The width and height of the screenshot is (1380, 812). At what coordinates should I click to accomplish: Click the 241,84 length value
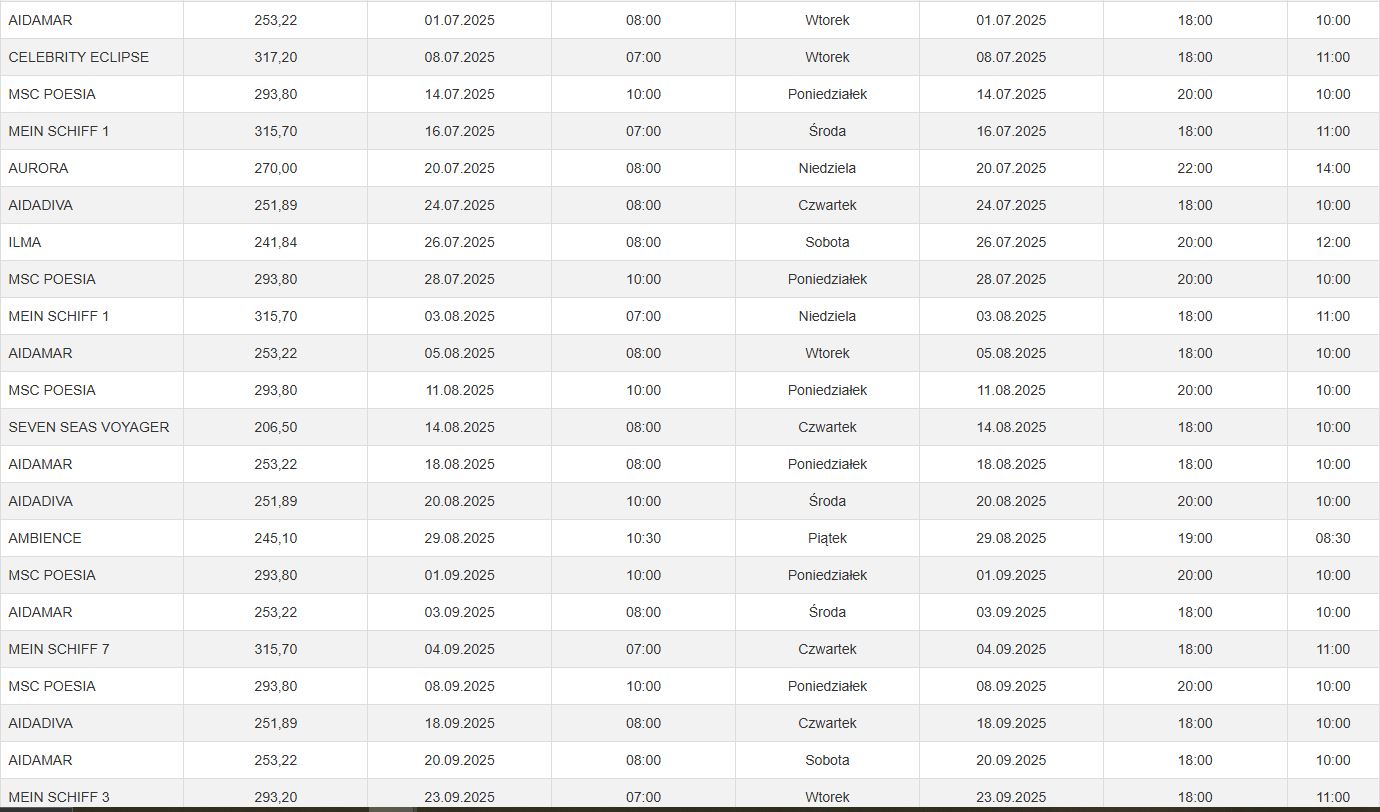pyautogui.click(x=275, y=242)
